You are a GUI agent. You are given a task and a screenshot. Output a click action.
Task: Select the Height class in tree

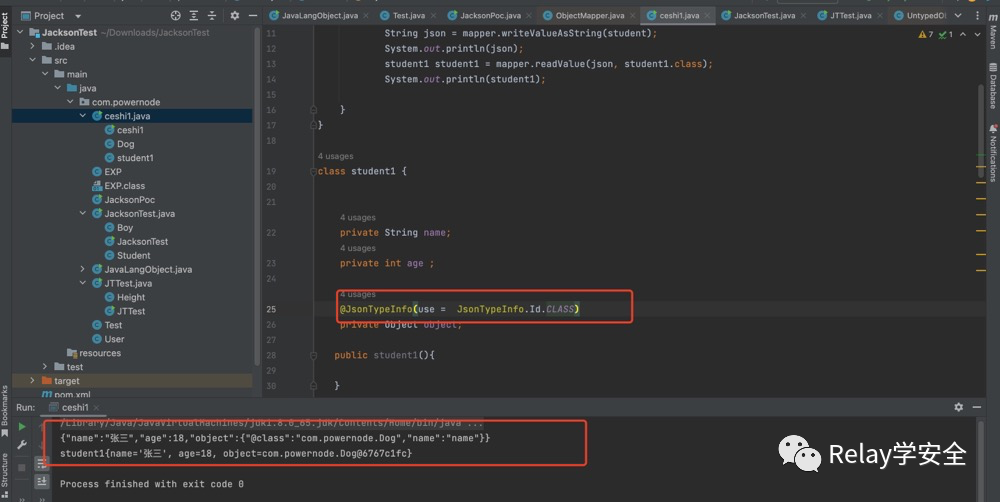coord(131,297)
